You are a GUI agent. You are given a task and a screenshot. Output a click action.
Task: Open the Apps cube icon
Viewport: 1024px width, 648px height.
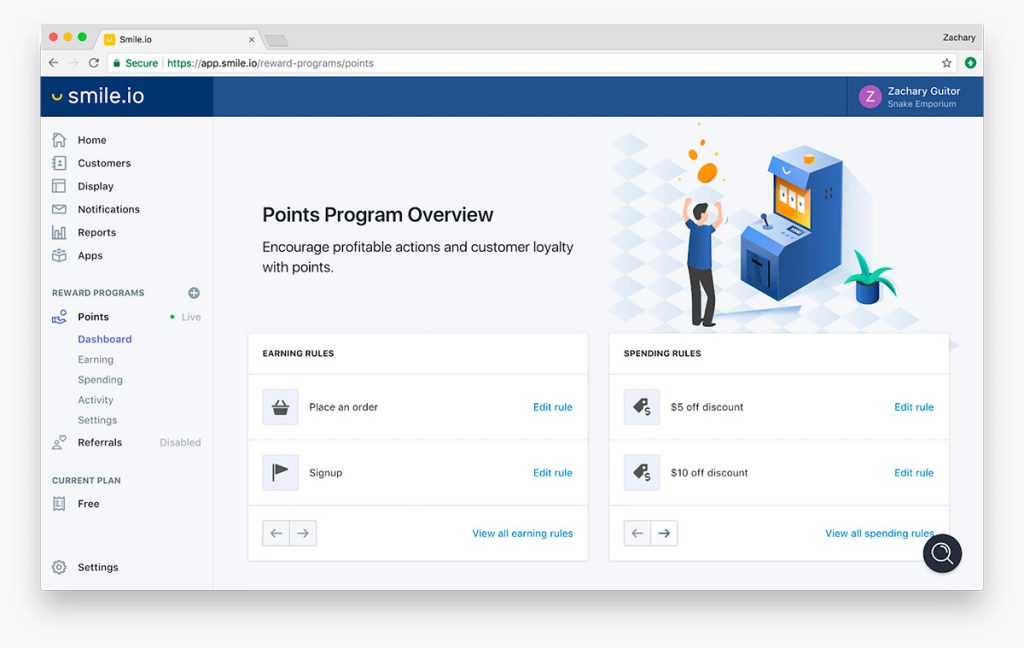(x=59, y=255)
